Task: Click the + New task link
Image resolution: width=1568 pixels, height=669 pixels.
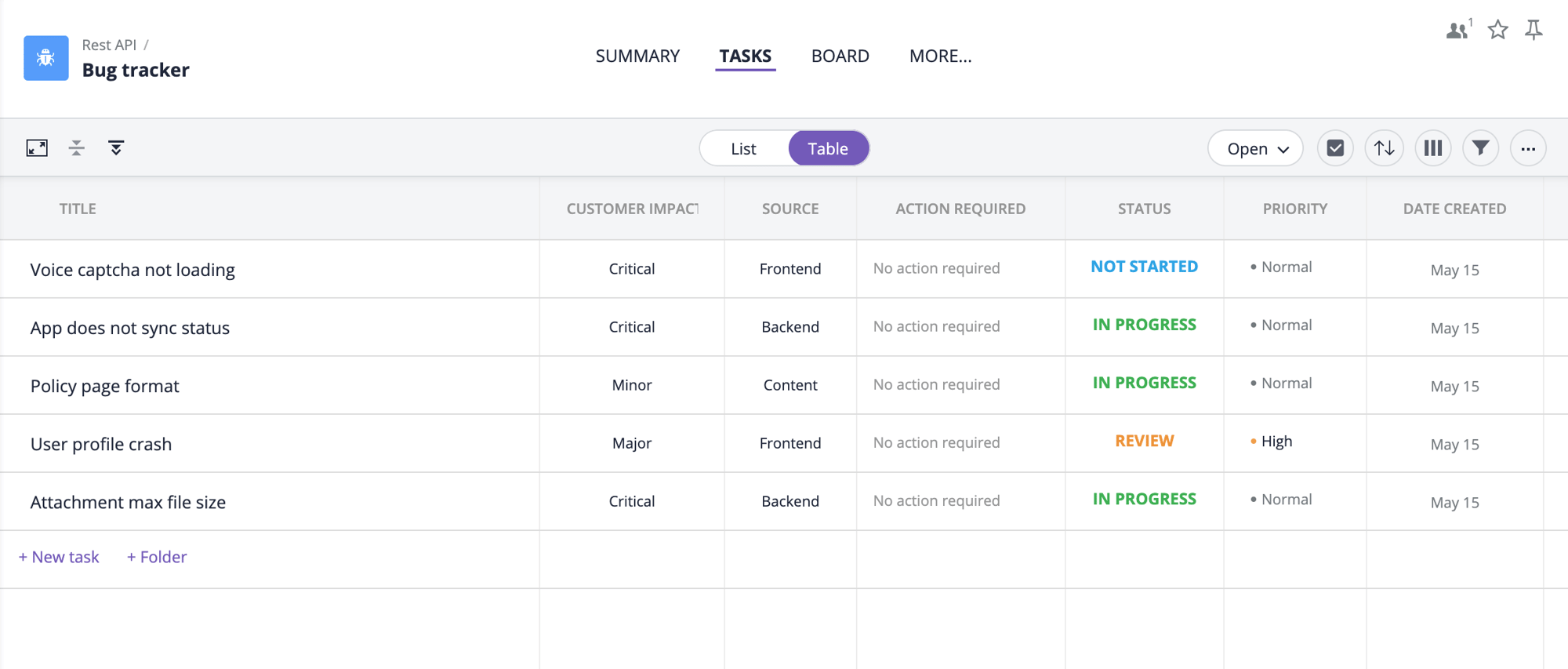Action: (x=60, y=557)
